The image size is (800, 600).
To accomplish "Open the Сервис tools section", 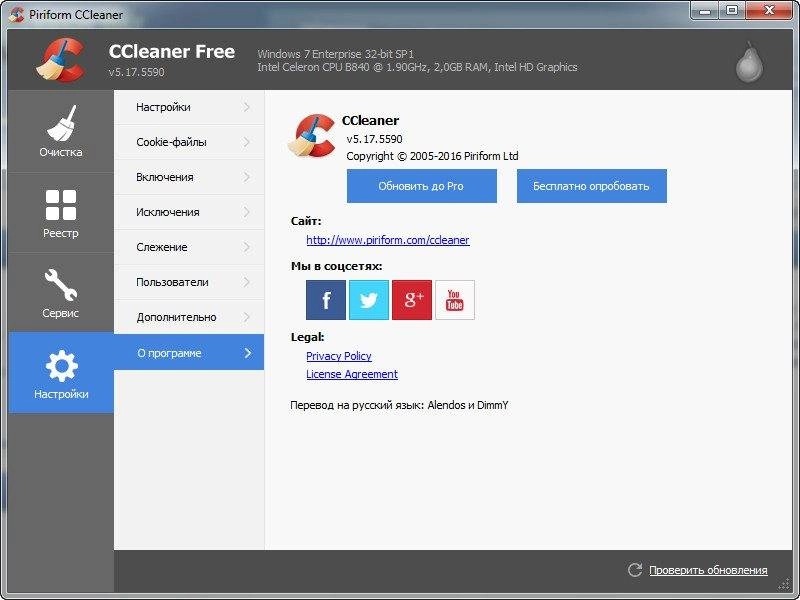I will click(61, 293).
